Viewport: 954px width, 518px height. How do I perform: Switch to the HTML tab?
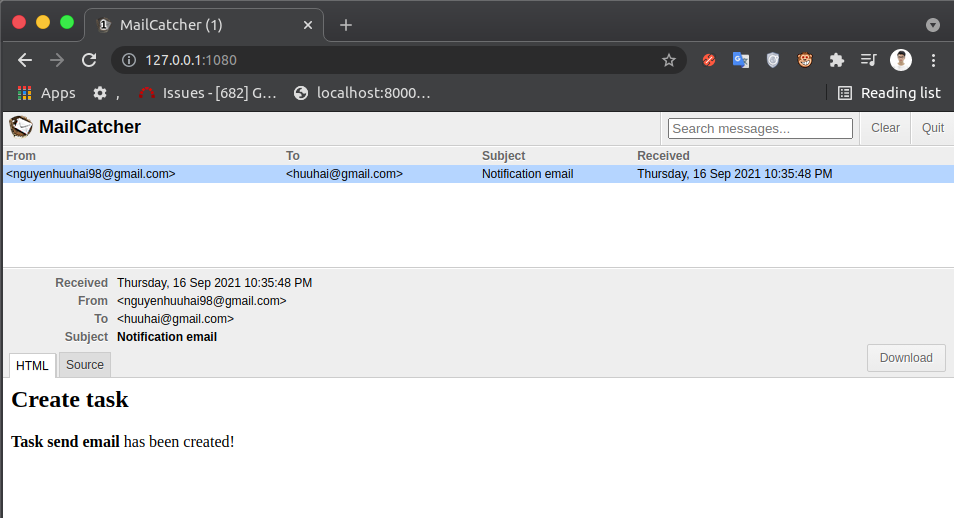pos(32,365)
